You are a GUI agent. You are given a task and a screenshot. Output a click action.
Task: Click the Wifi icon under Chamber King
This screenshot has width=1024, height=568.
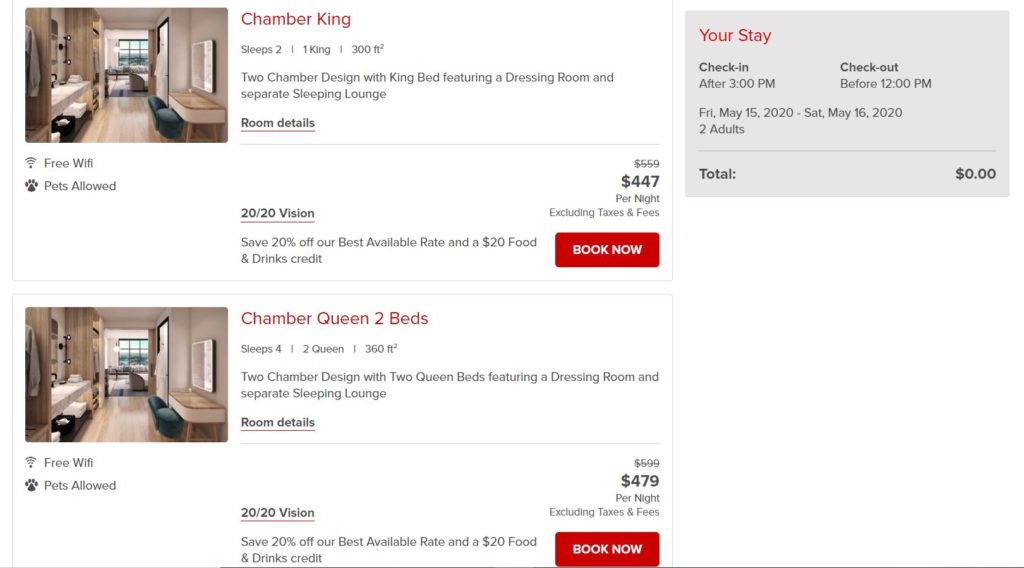point(31,163)
